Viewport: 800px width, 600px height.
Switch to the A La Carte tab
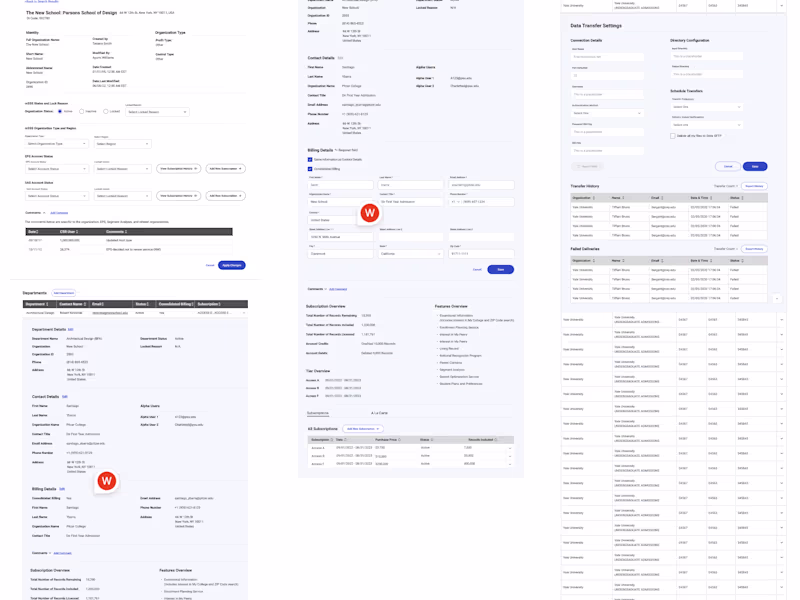pyautogui.click(x=379, y=413)
